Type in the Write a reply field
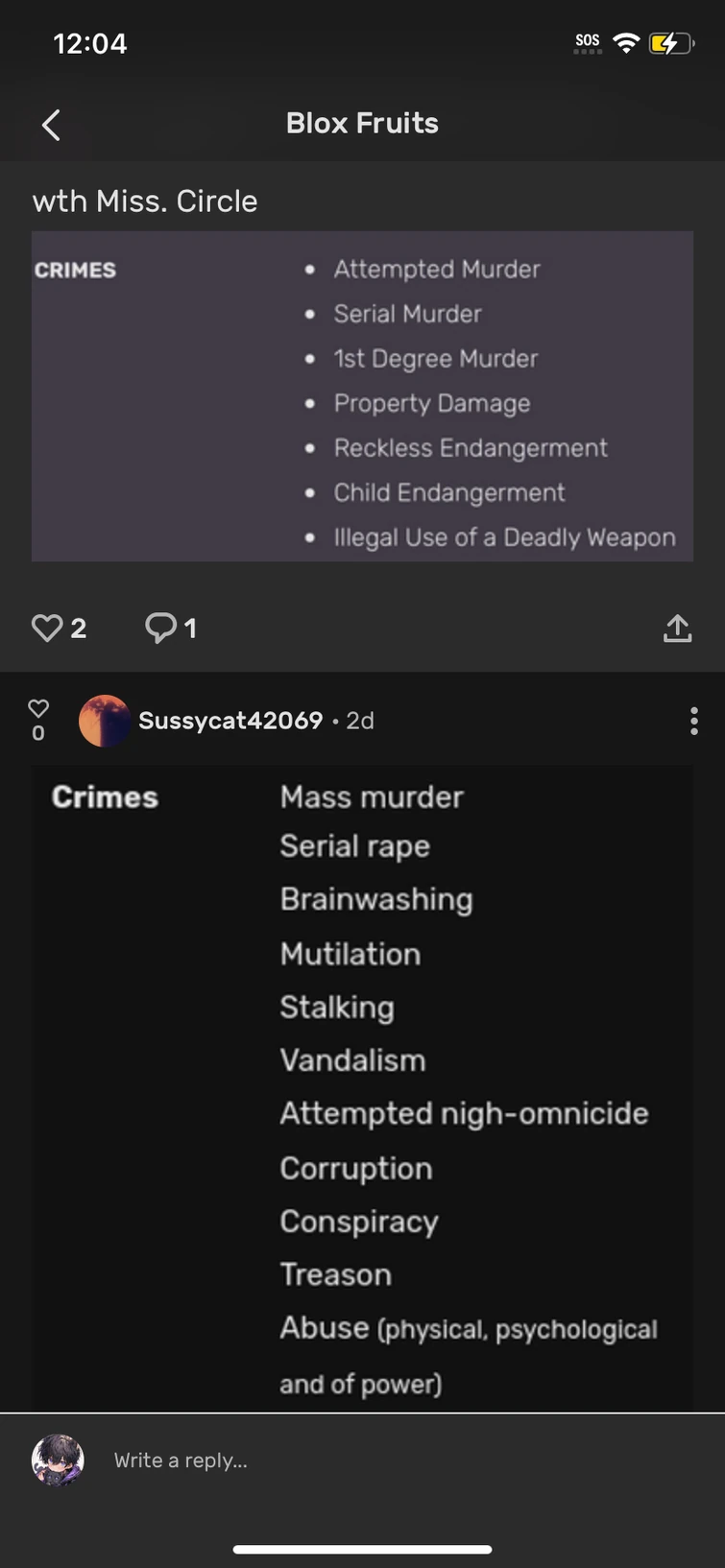 (x=384, y=1460)
